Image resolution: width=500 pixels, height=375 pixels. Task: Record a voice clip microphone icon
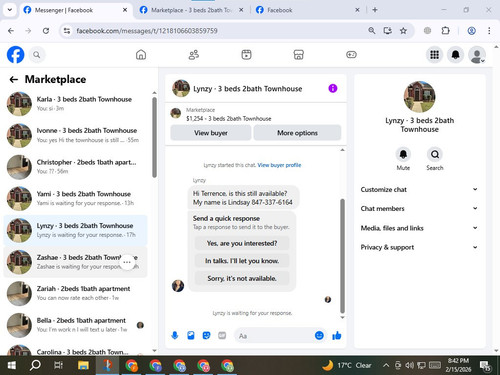coord(175,335)
